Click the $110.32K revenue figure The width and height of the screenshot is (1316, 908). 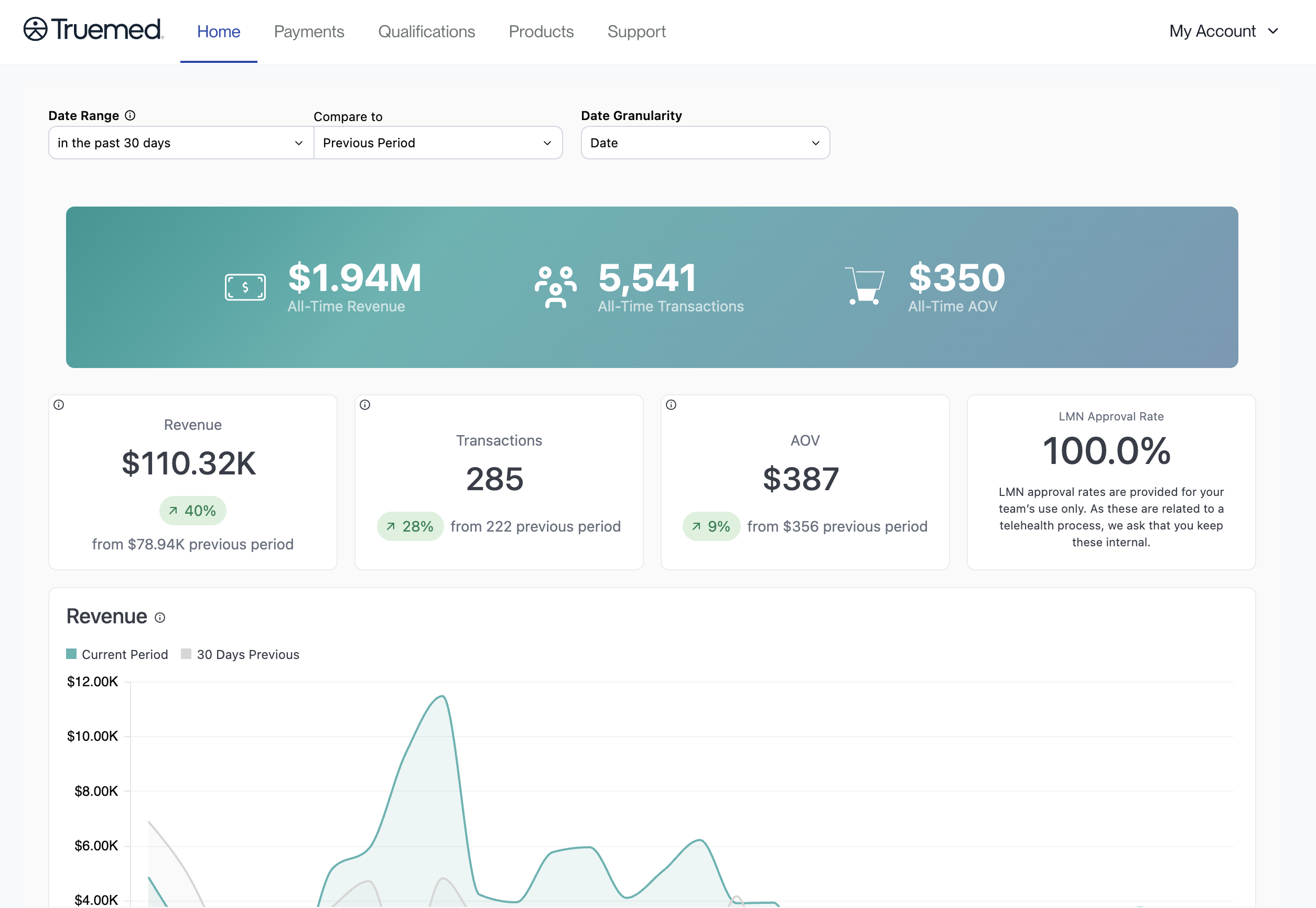coord(189,463)
